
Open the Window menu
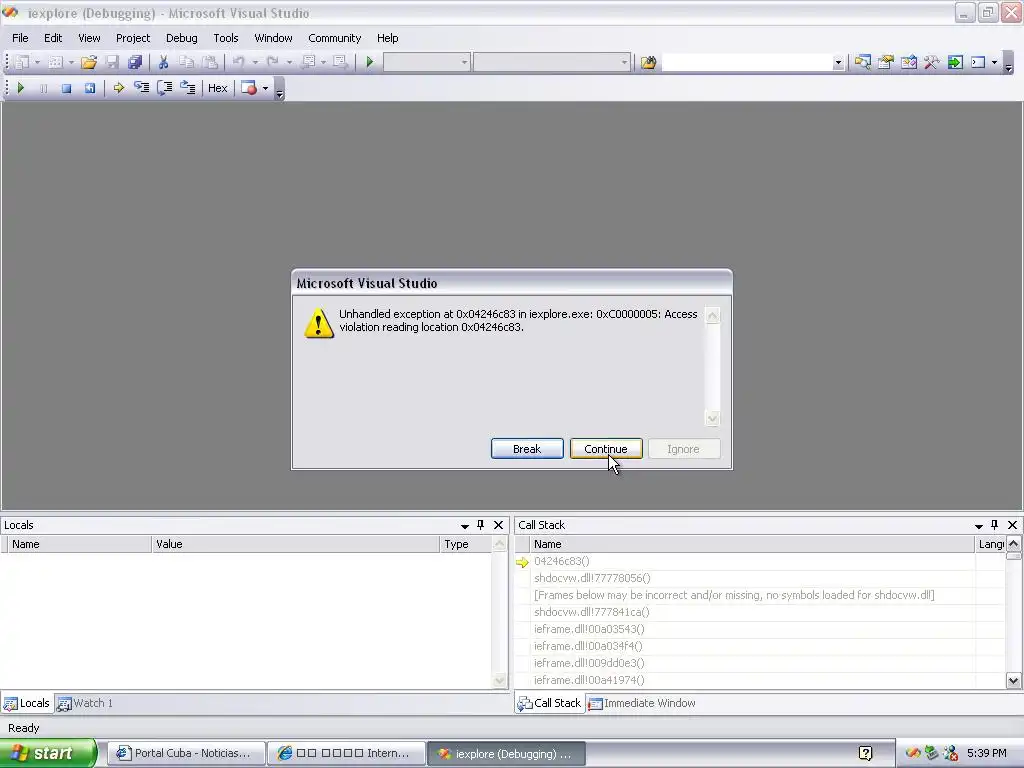pos(274,38)
